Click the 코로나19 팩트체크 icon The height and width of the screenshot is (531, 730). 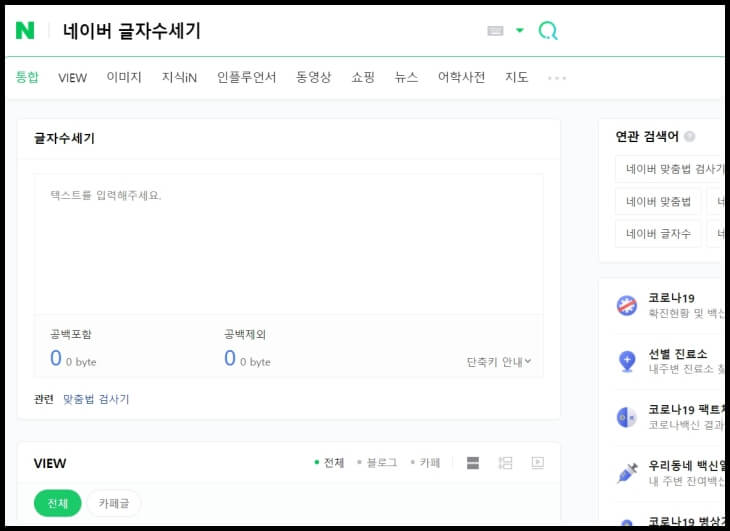click(x=627, y=417)
